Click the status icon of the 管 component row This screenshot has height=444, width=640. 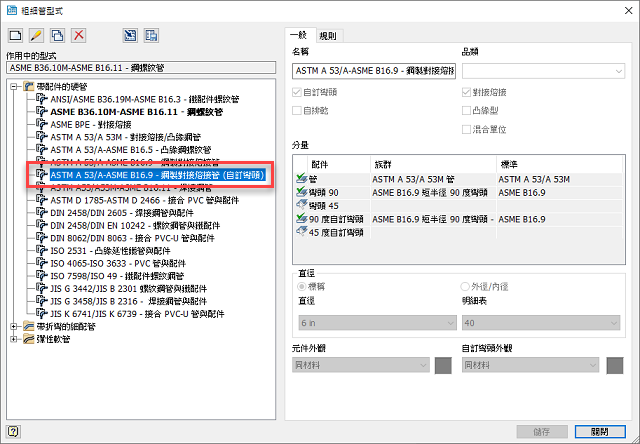302,179
